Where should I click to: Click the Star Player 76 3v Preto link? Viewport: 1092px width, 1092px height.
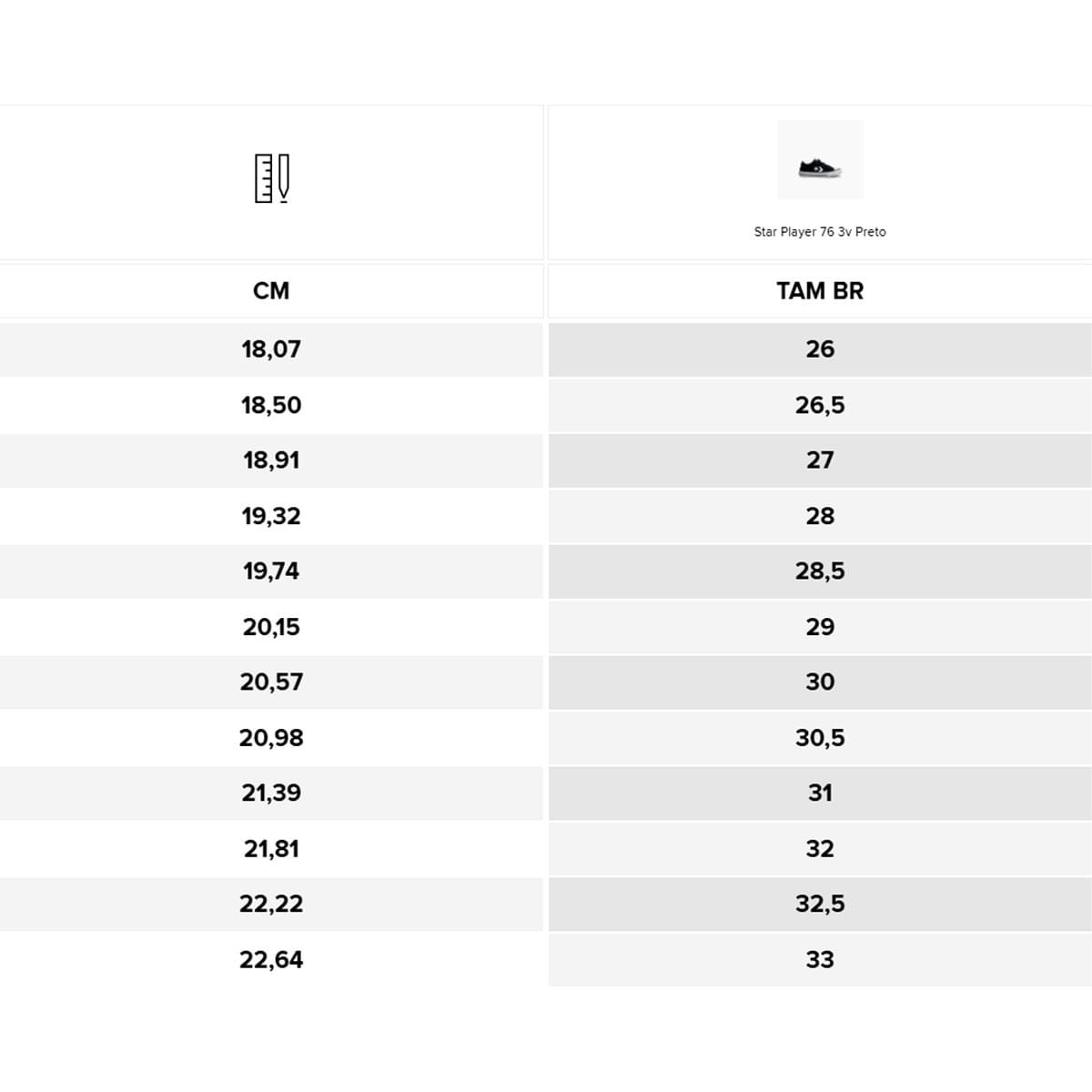(x=820, y=232)
